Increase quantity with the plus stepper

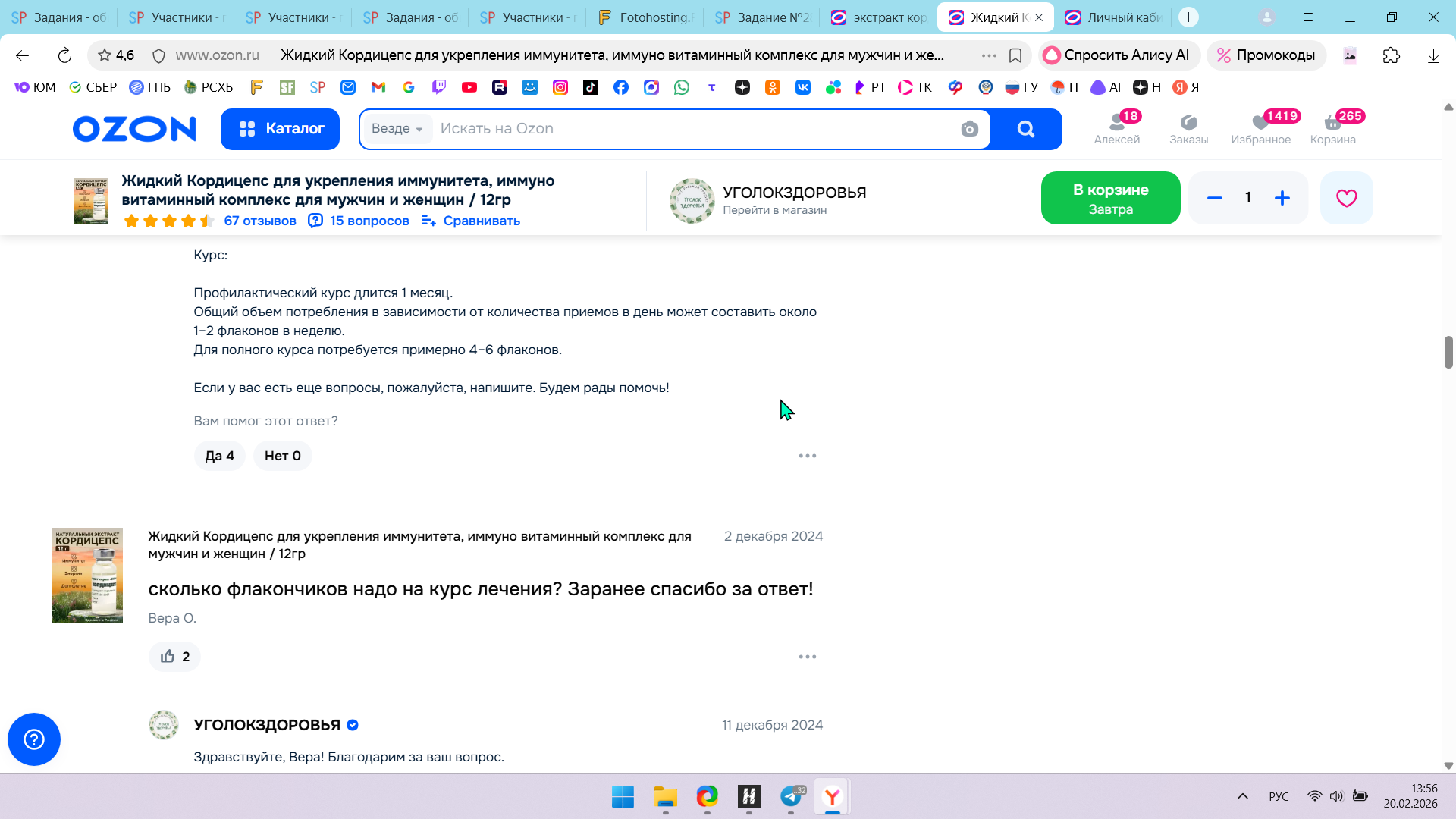coord(1282,198)
